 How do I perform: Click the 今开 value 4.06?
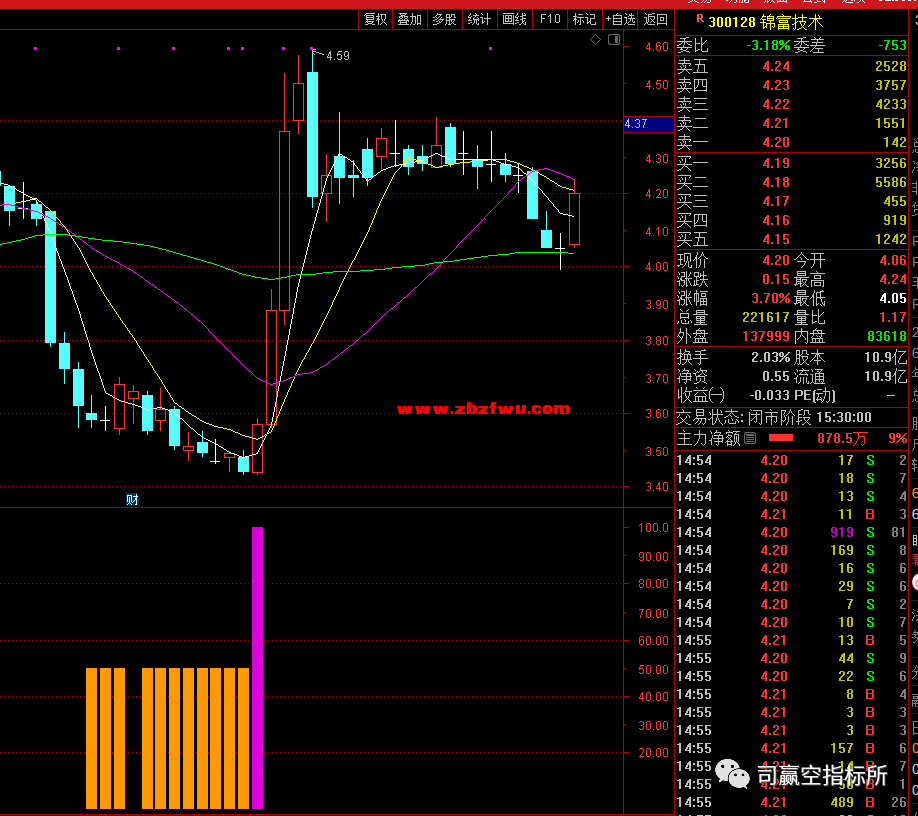coord(893,260)
